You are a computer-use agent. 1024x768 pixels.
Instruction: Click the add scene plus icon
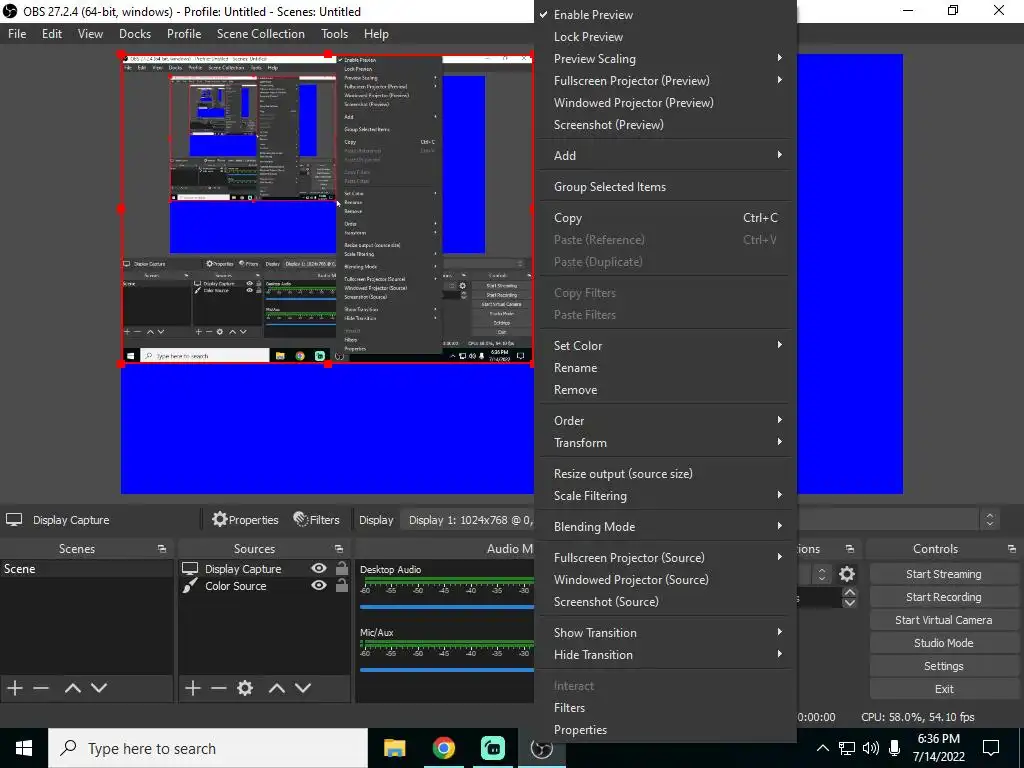click(14, 688)
